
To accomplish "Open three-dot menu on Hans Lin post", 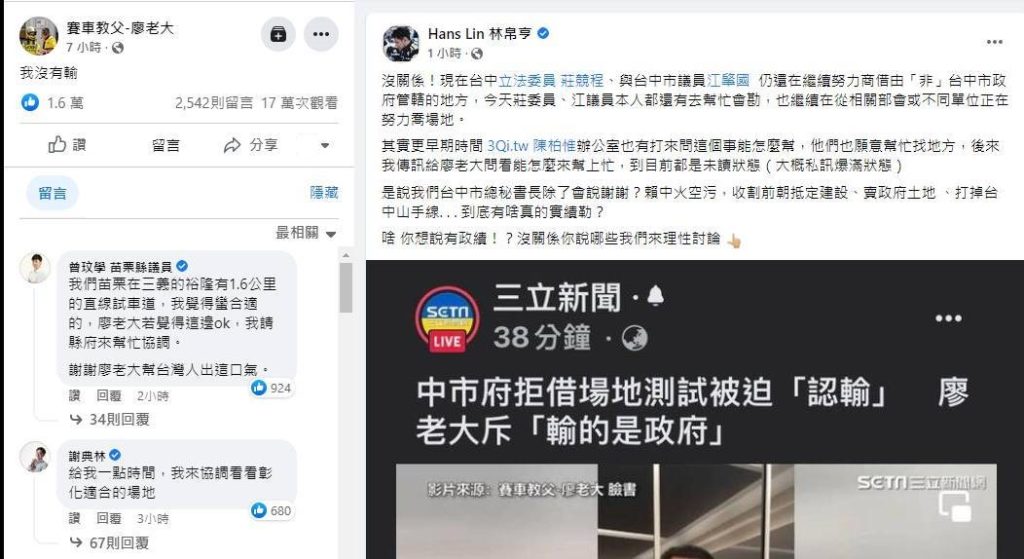I will point(994,42).
